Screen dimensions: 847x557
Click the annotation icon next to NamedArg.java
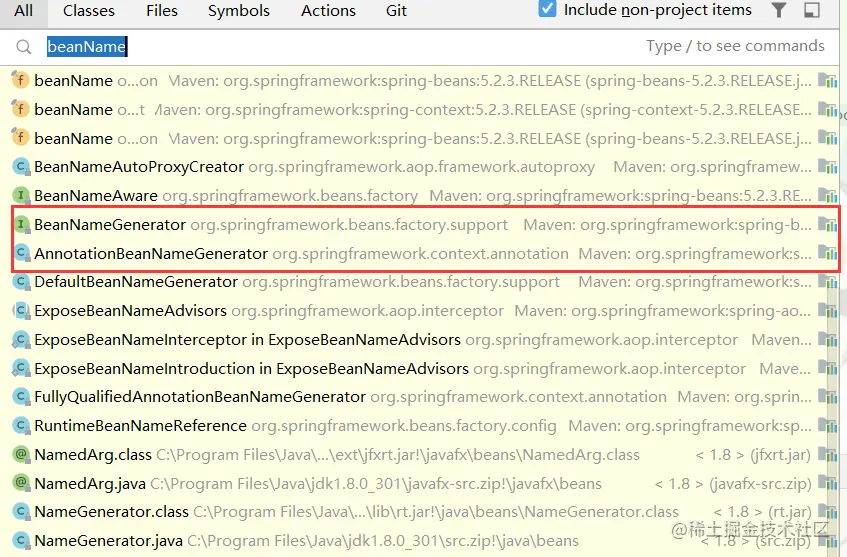click(x=21, y=484)
